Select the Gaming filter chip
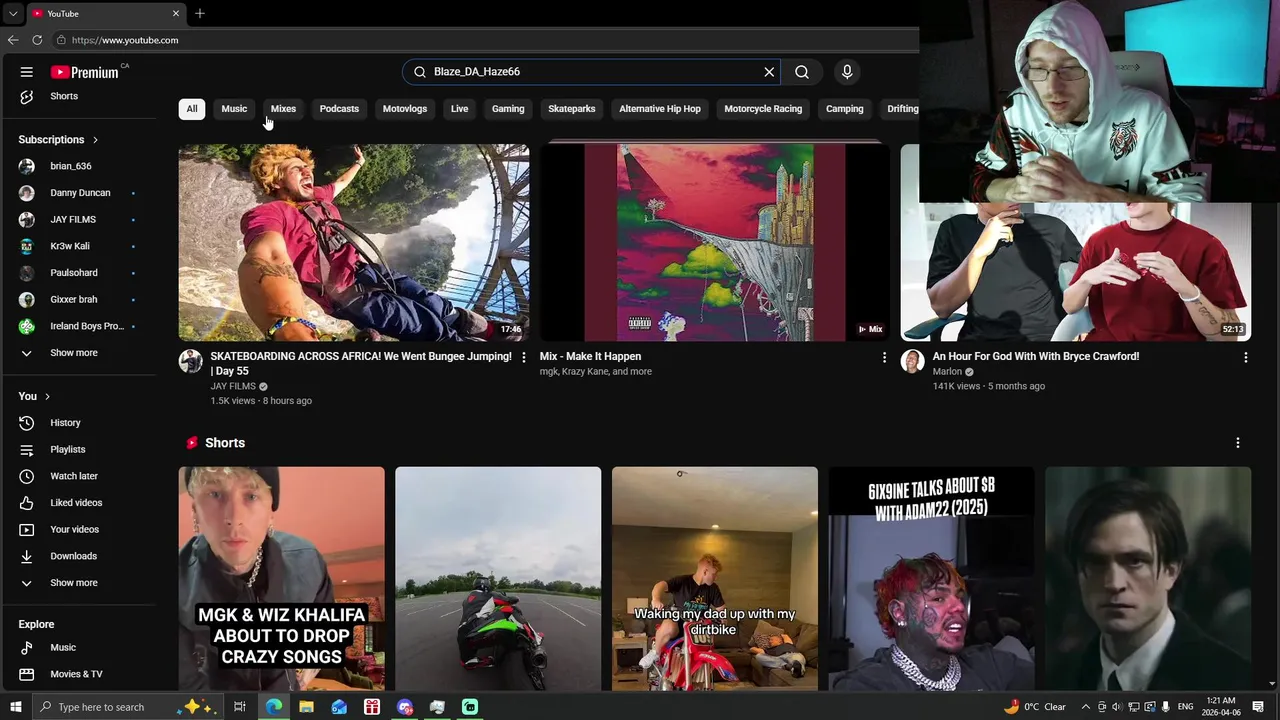Image resolution: width=1280 pixels, height=720 pixels. click(508, 109)
